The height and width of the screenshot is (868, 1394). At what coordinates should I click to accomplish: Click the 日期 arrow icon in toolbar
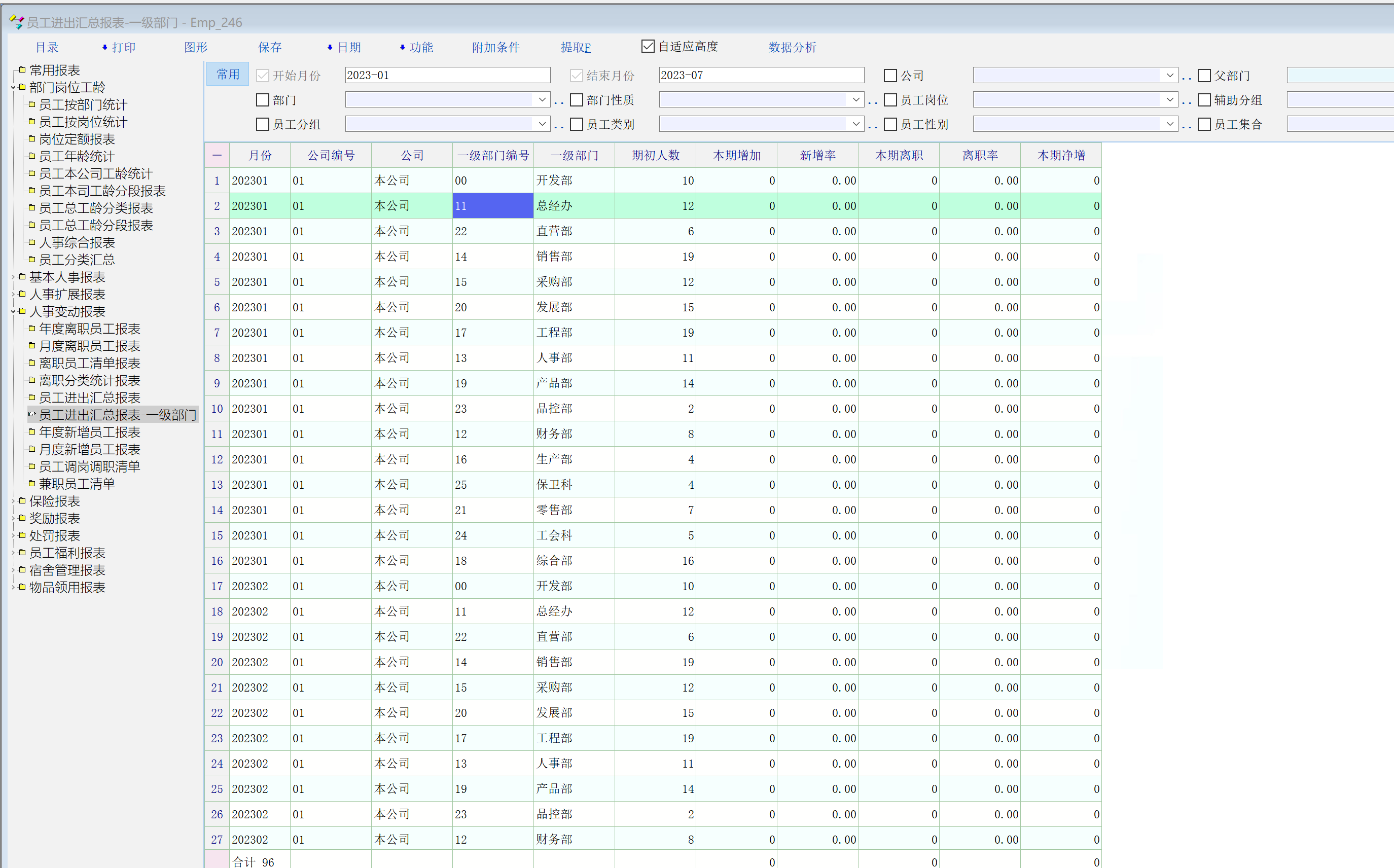click(330, 48)
